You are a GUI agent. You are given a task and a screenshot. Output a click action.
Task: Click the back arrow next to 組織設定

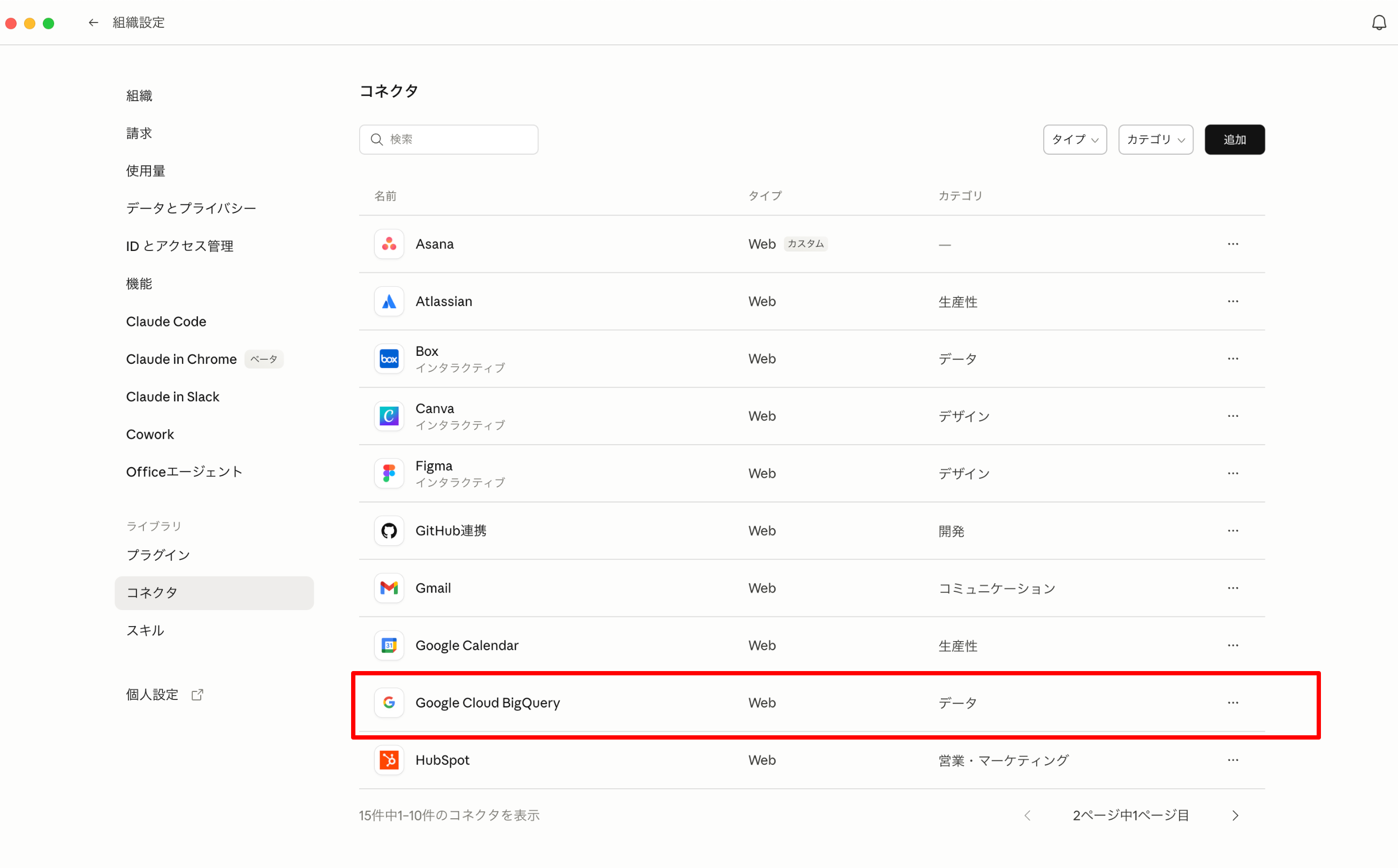coord(93,22)
